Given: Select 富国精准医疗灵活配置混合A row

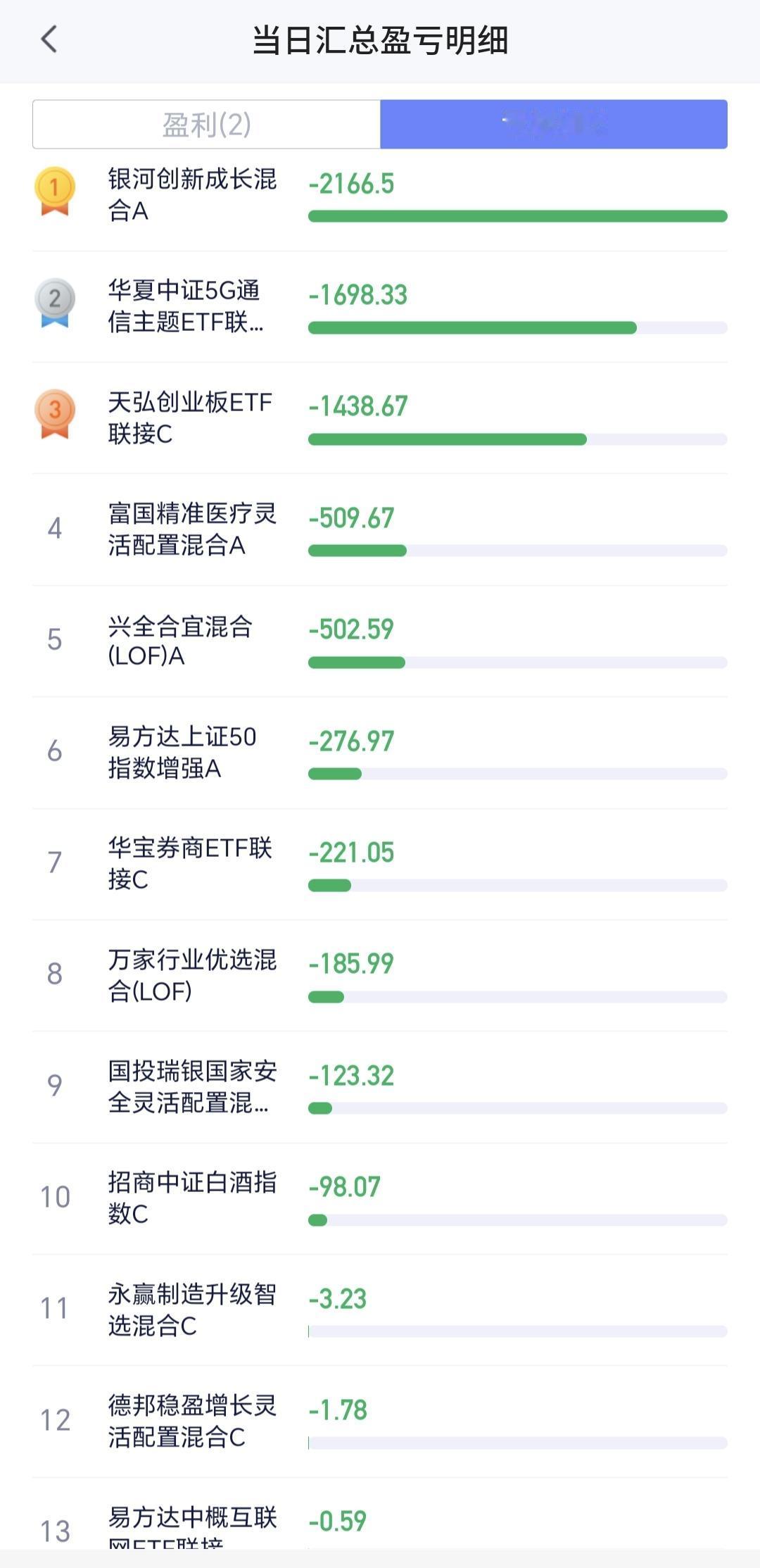Looking at the screenshot, I should click(191, 529).
